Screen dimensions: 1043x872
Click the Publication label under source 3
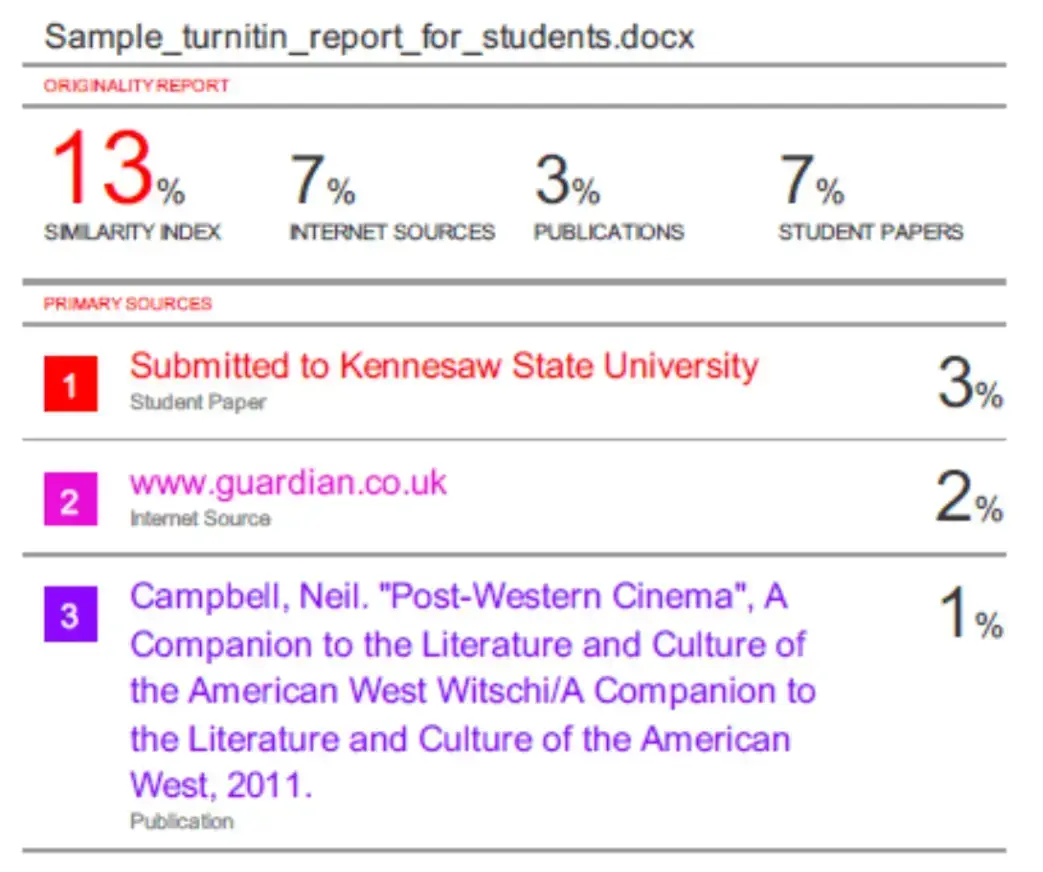coord(182,821)
